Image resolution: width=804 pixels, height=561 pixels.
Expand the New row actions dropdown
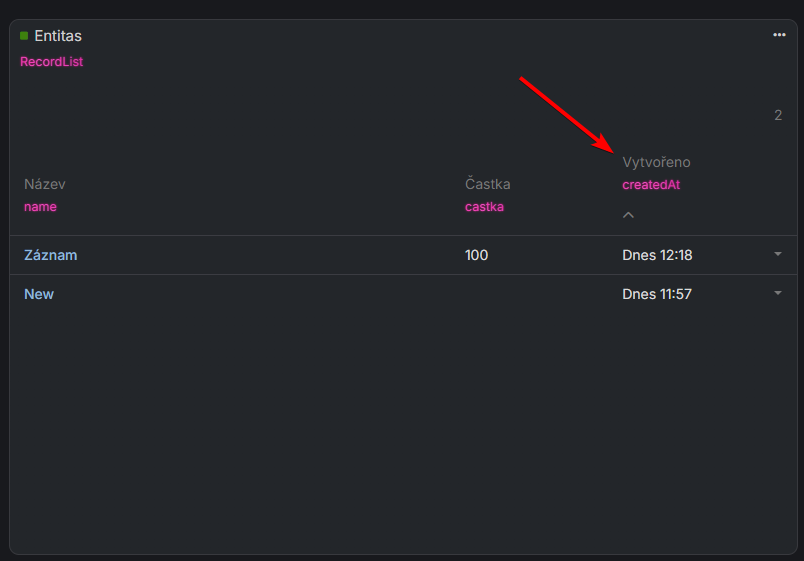coord(778,293)
